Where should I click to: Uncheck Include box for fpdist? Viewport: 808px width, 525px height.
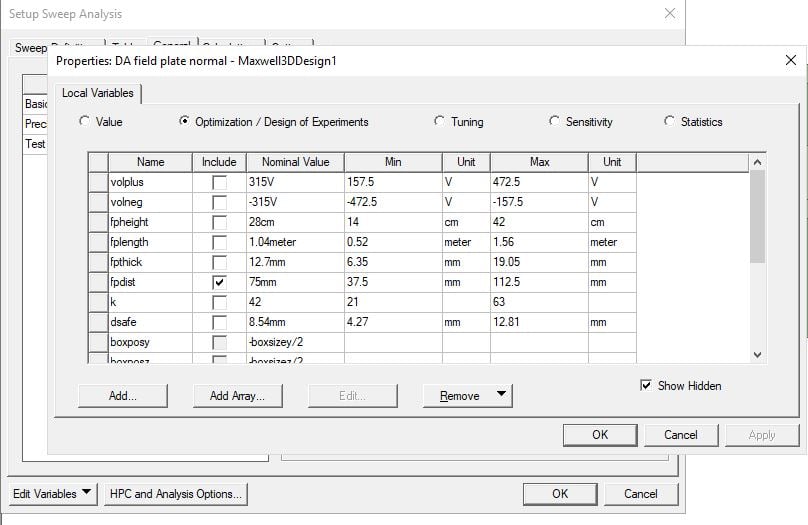point(220,282)
